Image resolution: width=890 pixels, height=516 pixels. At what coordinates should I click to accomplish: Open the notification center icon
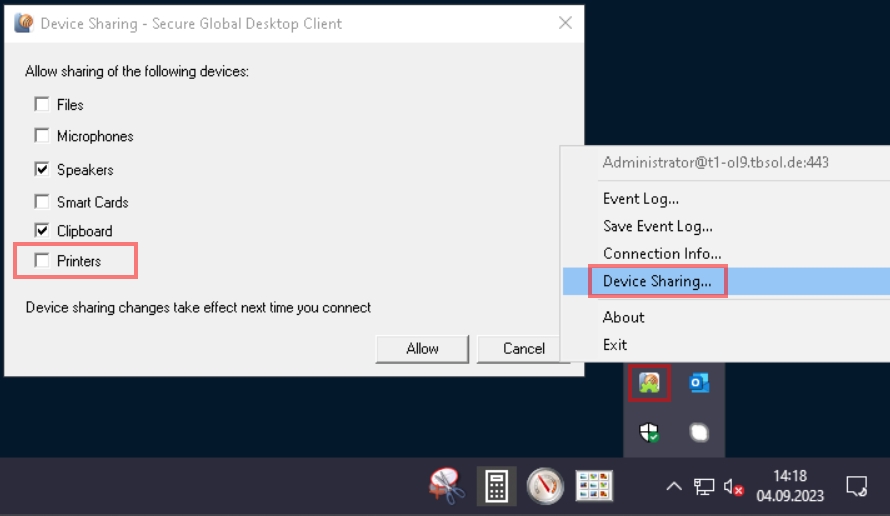click(x=856, y=486)
